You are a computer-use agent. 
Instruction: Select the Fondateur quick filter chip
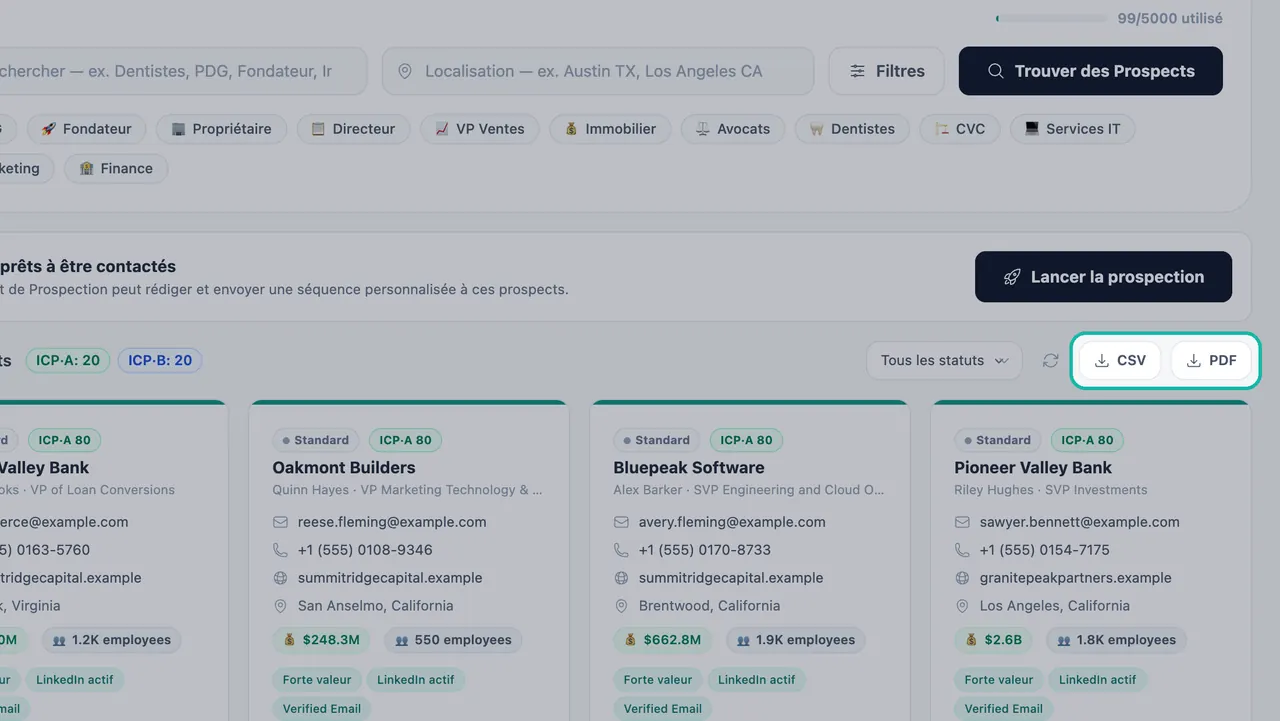point(86,129)
